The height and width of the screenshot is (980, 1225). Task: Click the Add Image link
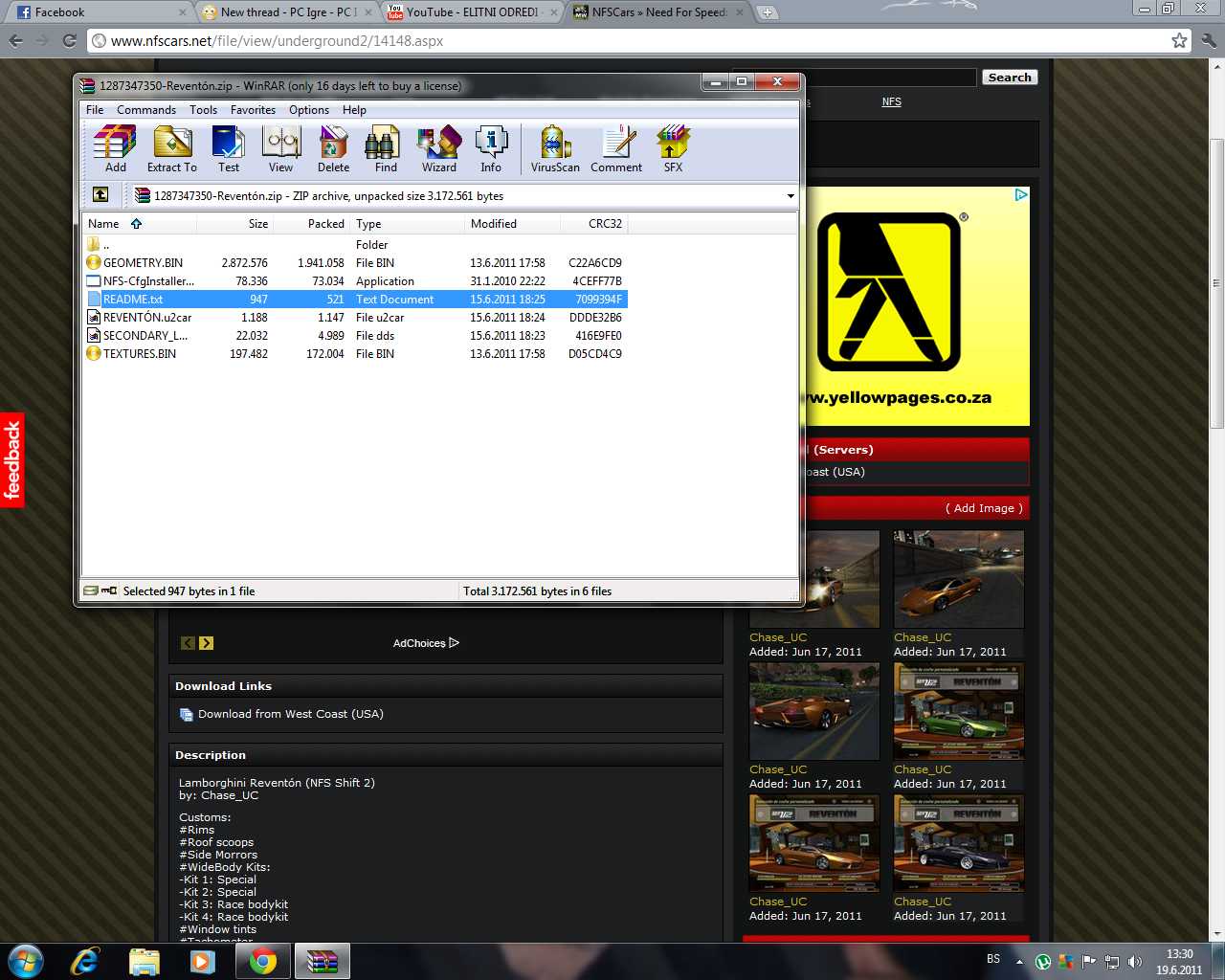[x=984, y=508]
